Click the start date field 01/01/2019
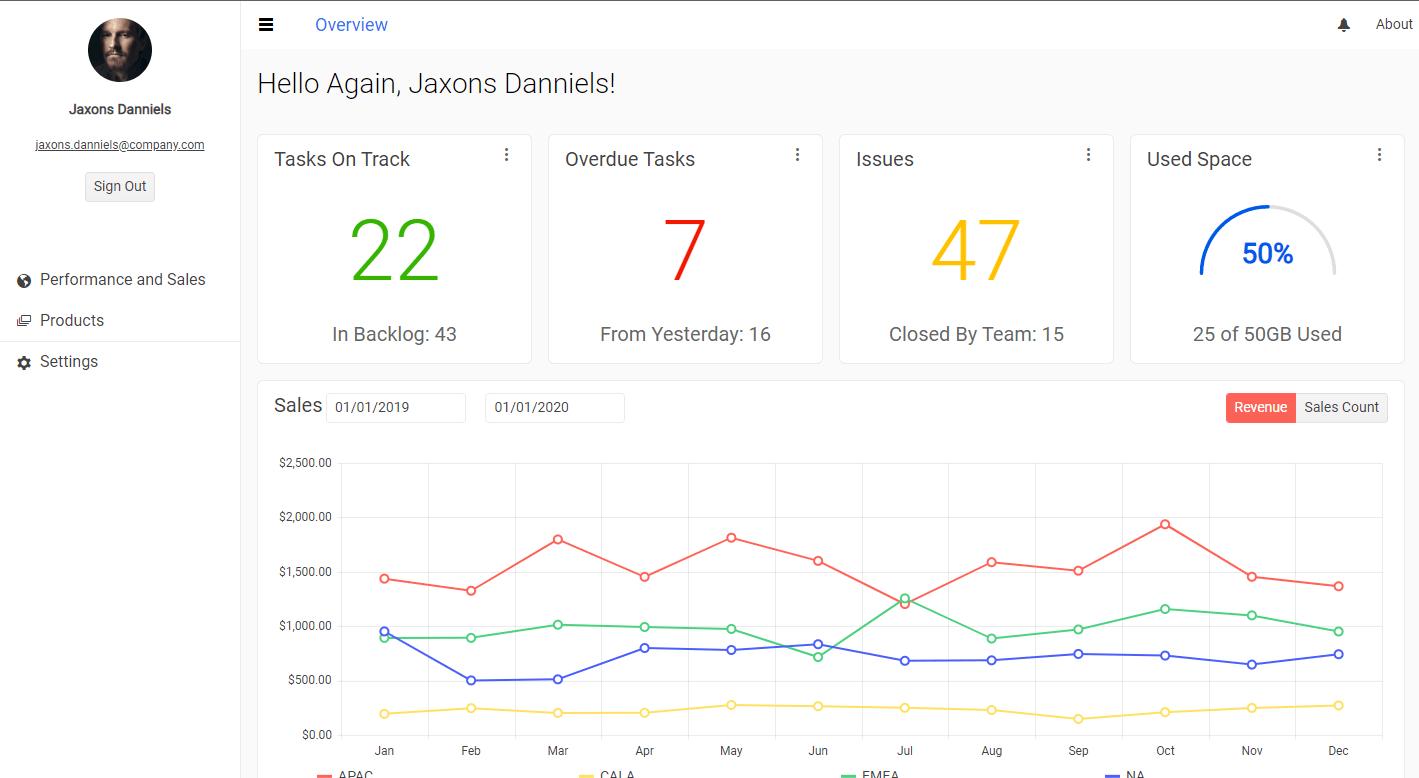 395,408
